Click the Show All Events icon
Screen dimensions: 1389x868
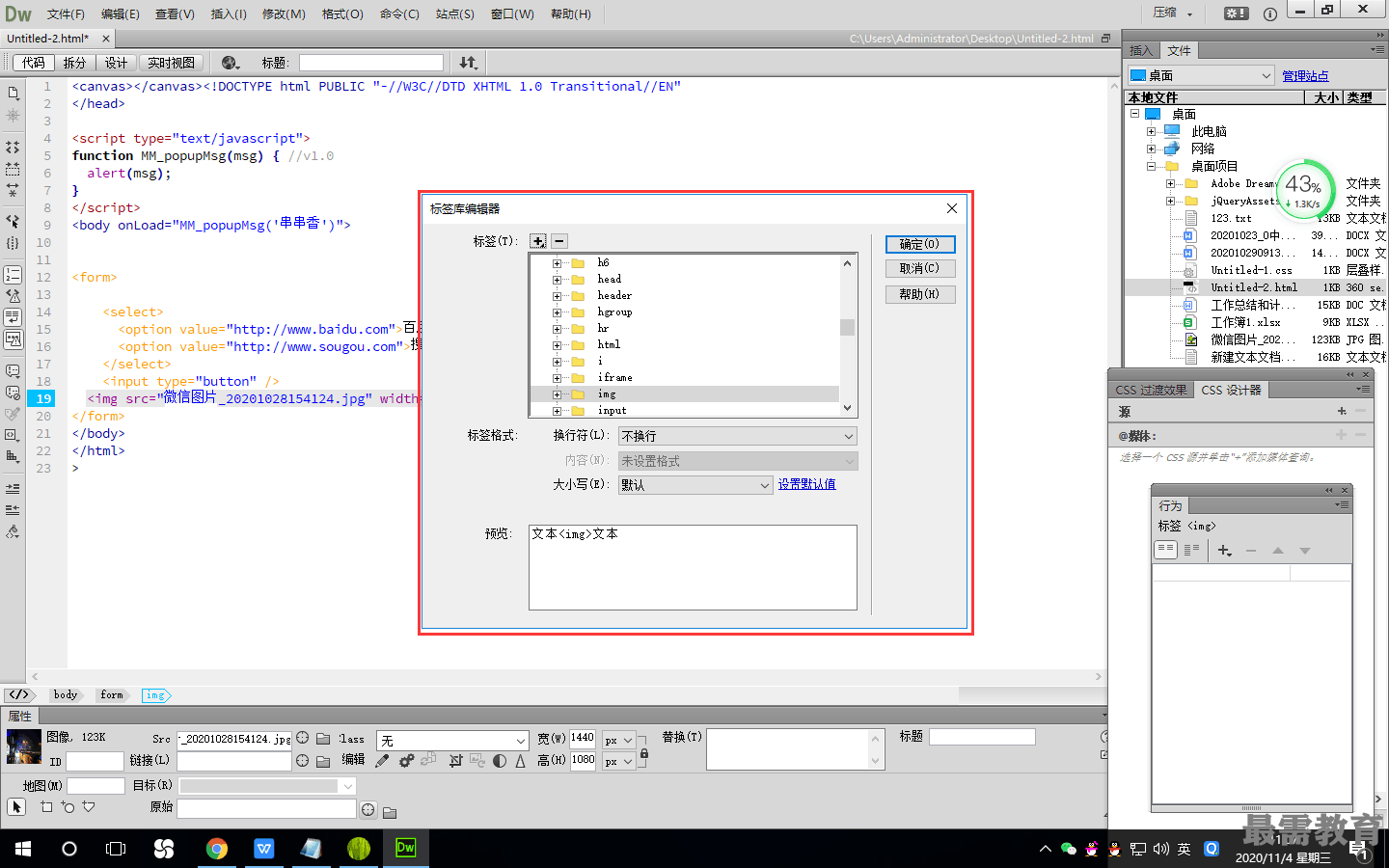(x=1191, y=550)
